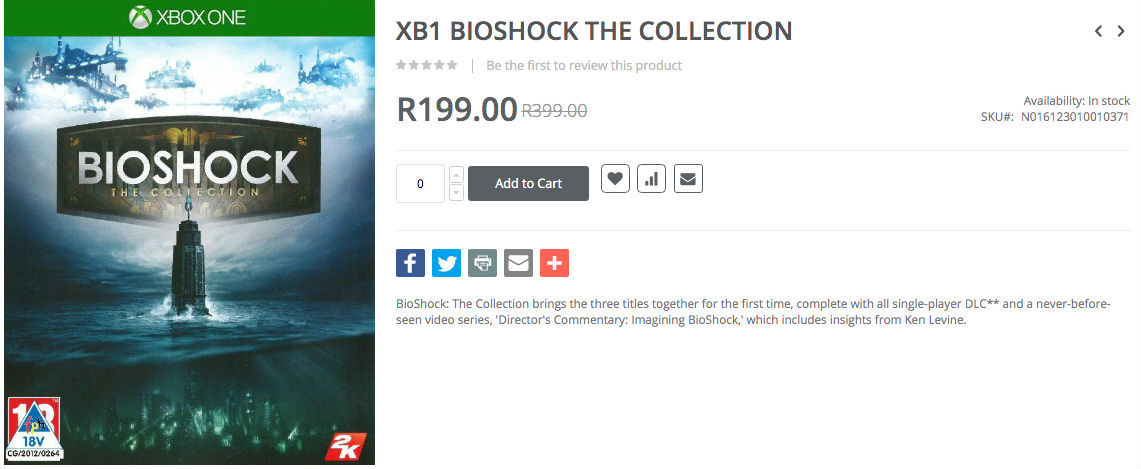Decrease quantity with the down arrow
This screenshot has width=1141, height=469.
tap(457, 192)
